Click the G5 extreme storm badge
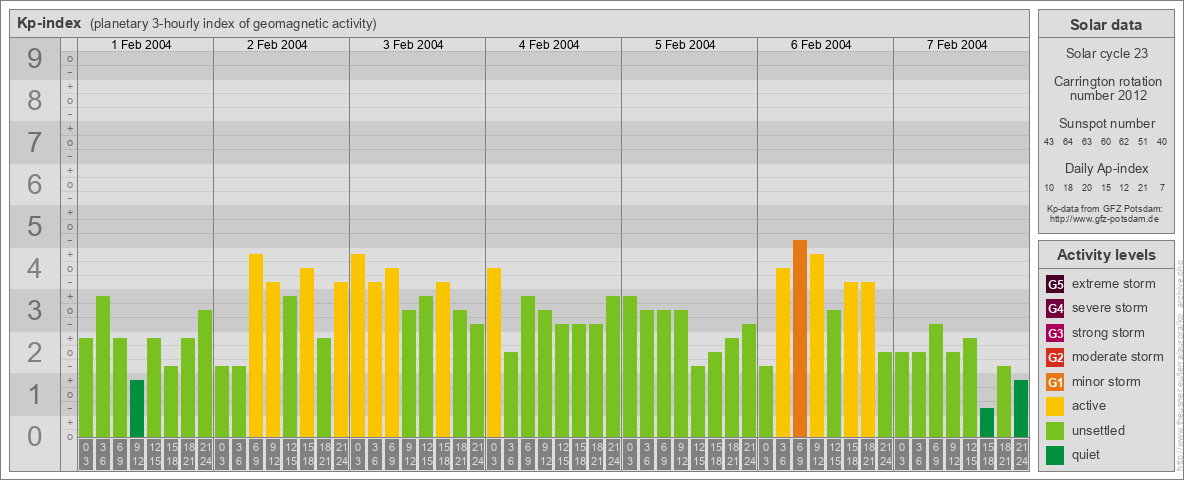This screenshot has height=480, width=1184. [x=1055, y=284]
